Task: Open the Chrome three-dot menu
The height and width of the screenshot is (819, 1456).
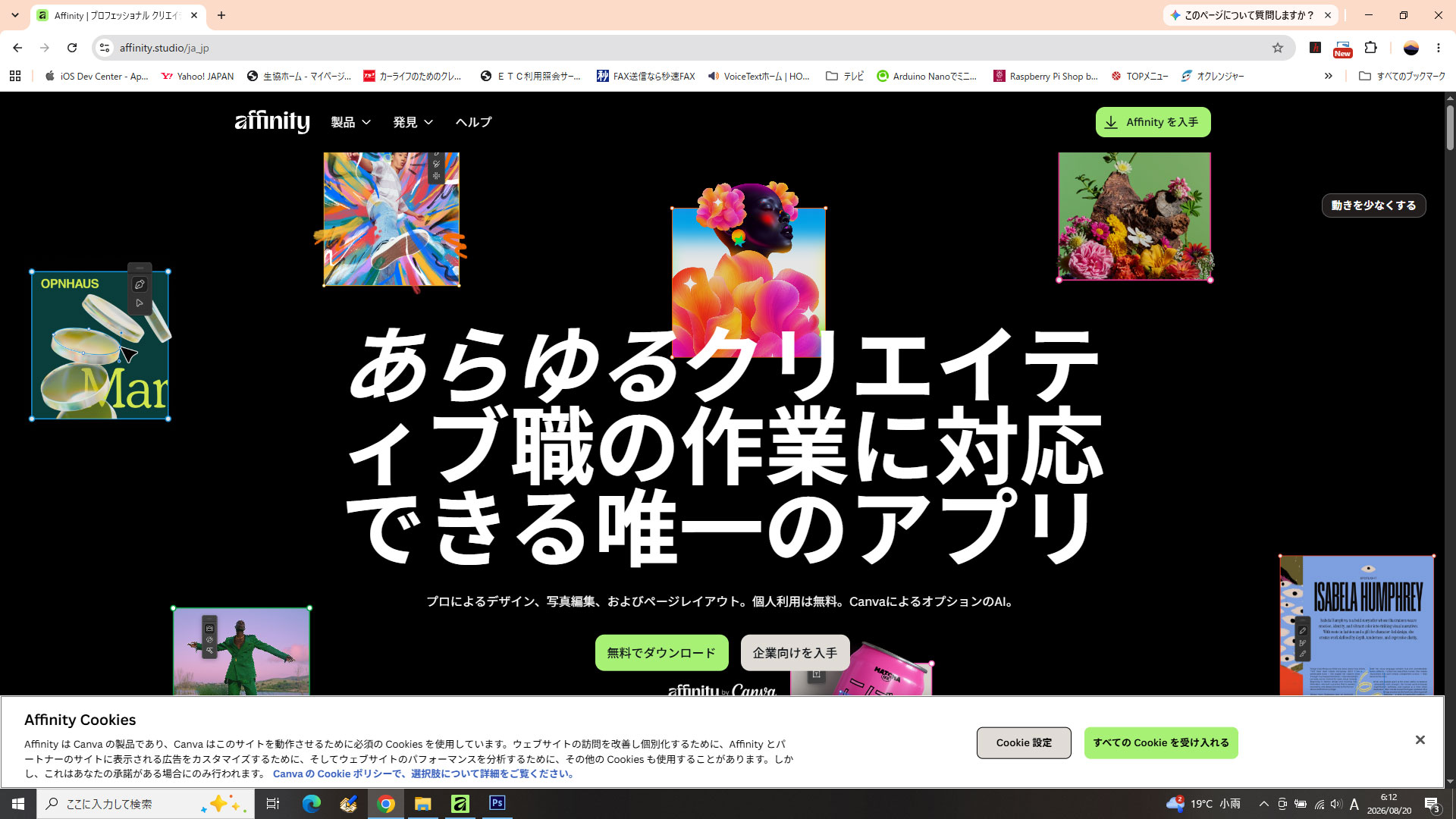Action: tap(1439, 48)
